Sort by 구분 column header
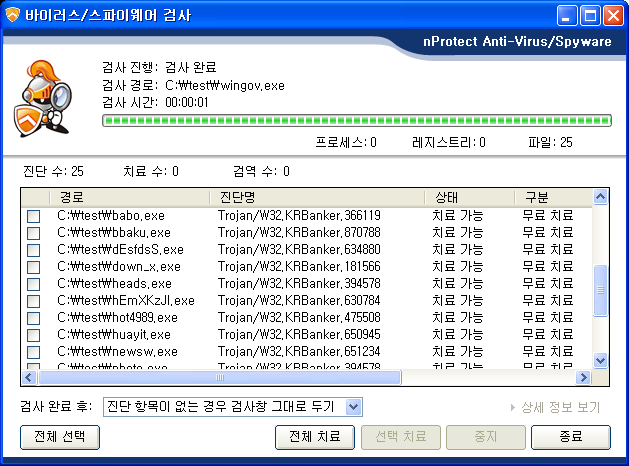Screen dimensions: 629x466 (x=554, y=197)
